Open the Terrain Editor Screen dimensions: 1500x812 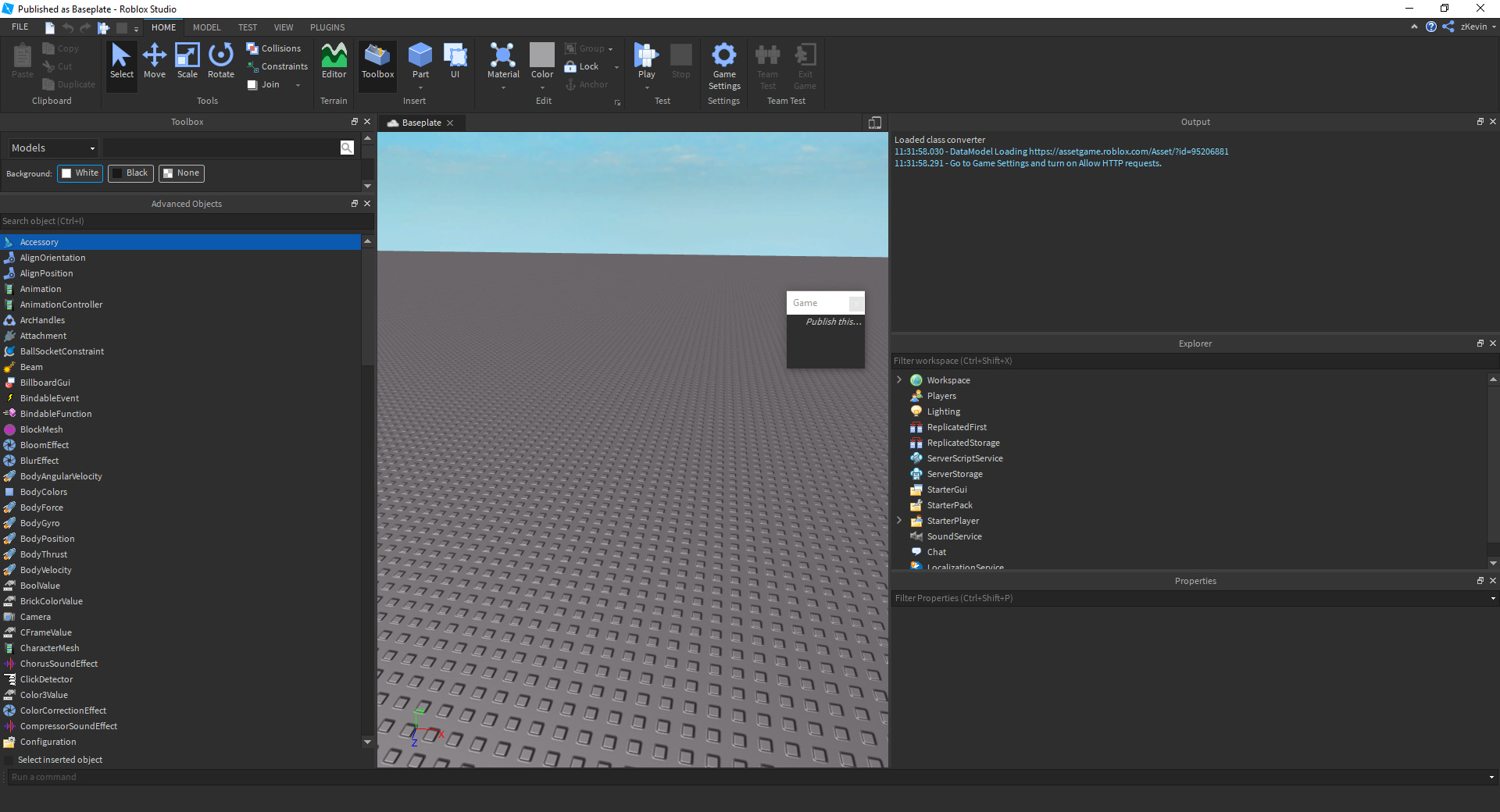(x=334, y=62)
